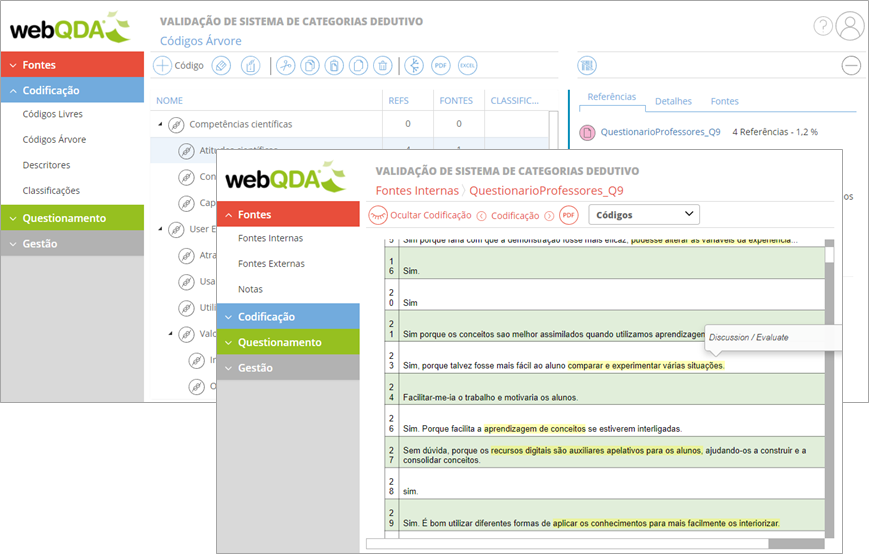Go to next Codificação with the right arrow
Screen dimensions: 869x554
click(549, 216)
